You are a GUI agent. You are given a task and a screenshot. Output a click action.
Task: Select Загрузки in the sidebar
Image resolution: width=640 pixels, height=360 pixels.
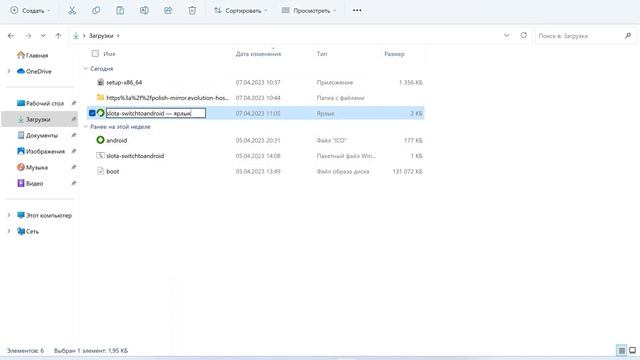(x=39, y=119)
